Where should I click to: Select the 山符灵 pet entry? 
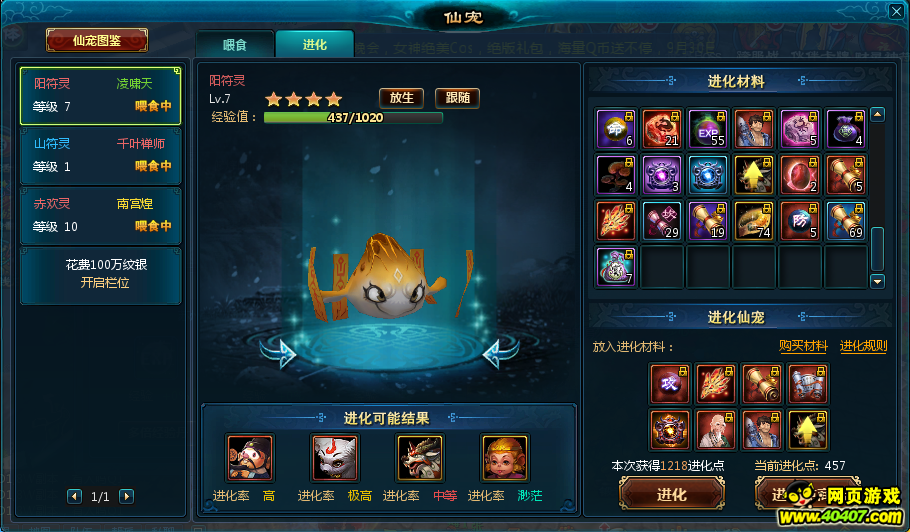pos(101,155)
